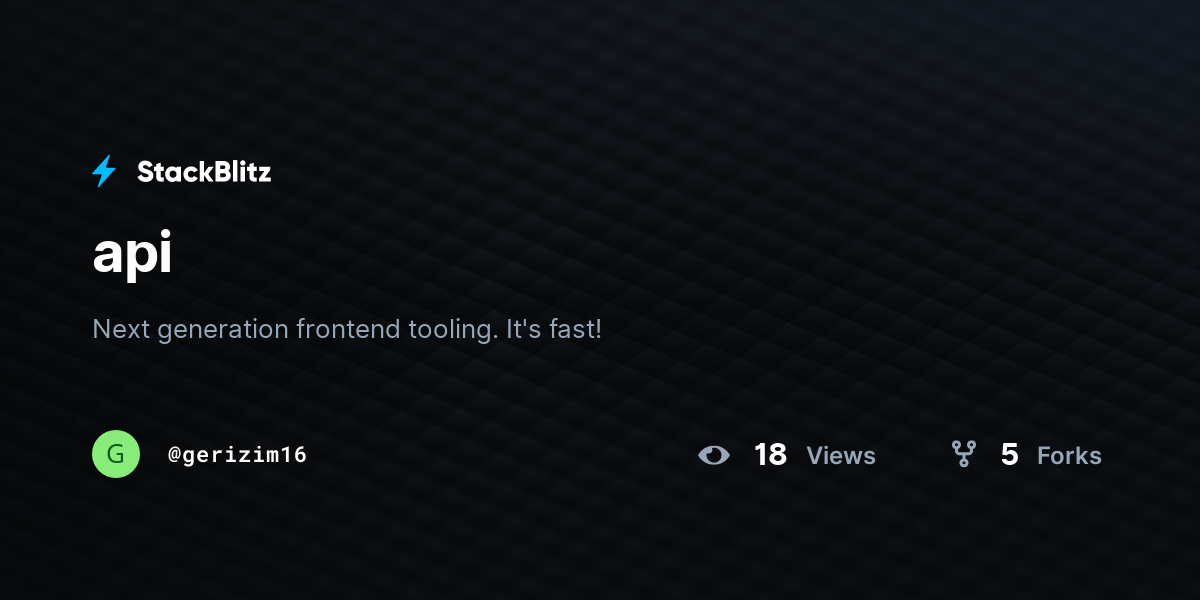The width and height of the screenshot is (1200, 600).
Task: Click the StackBlitz lightning bolt logo
Action: click(104, 172)
